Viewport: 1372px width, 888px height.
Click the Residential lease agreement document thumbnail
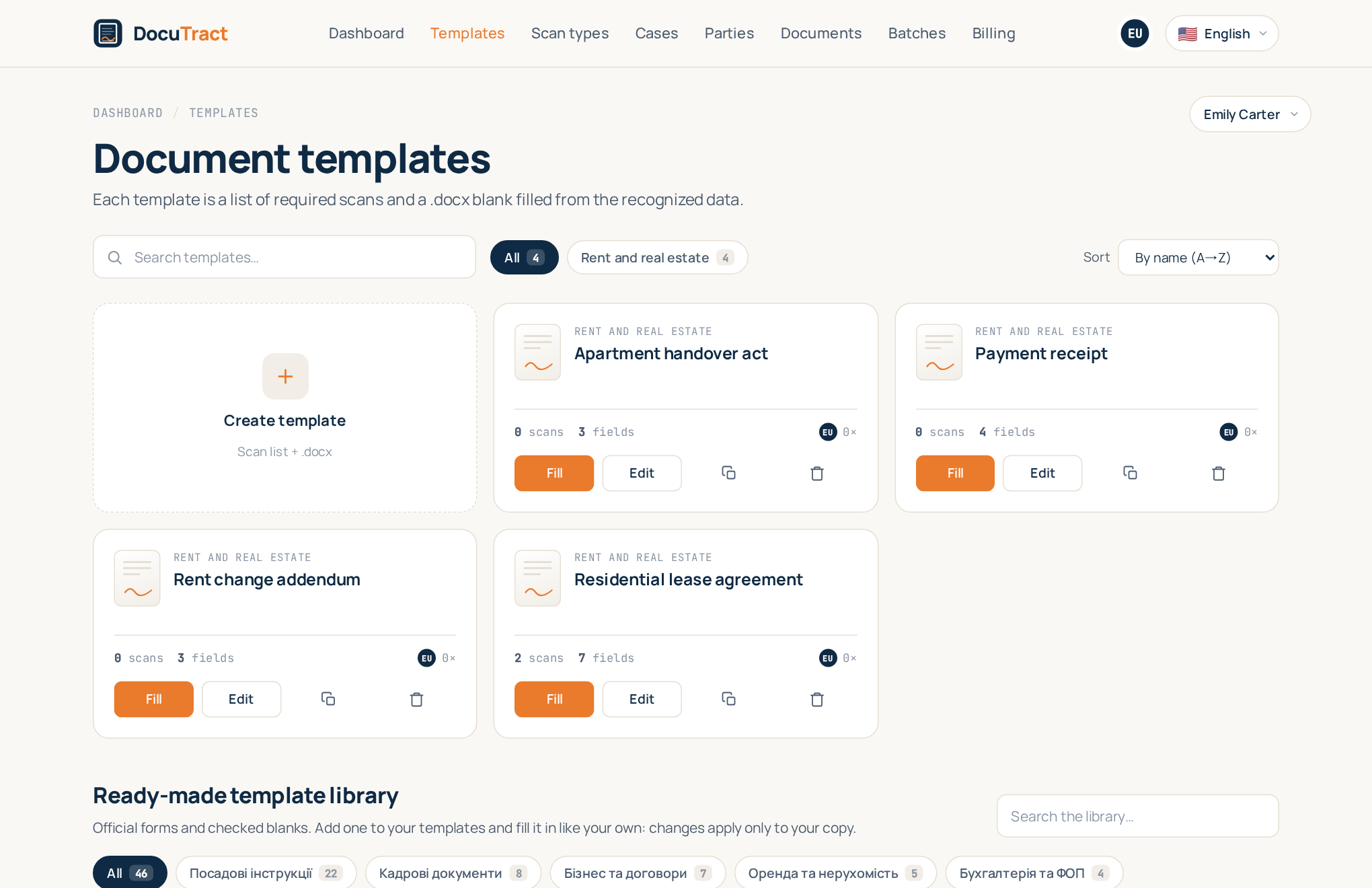(x=537, y=578)
